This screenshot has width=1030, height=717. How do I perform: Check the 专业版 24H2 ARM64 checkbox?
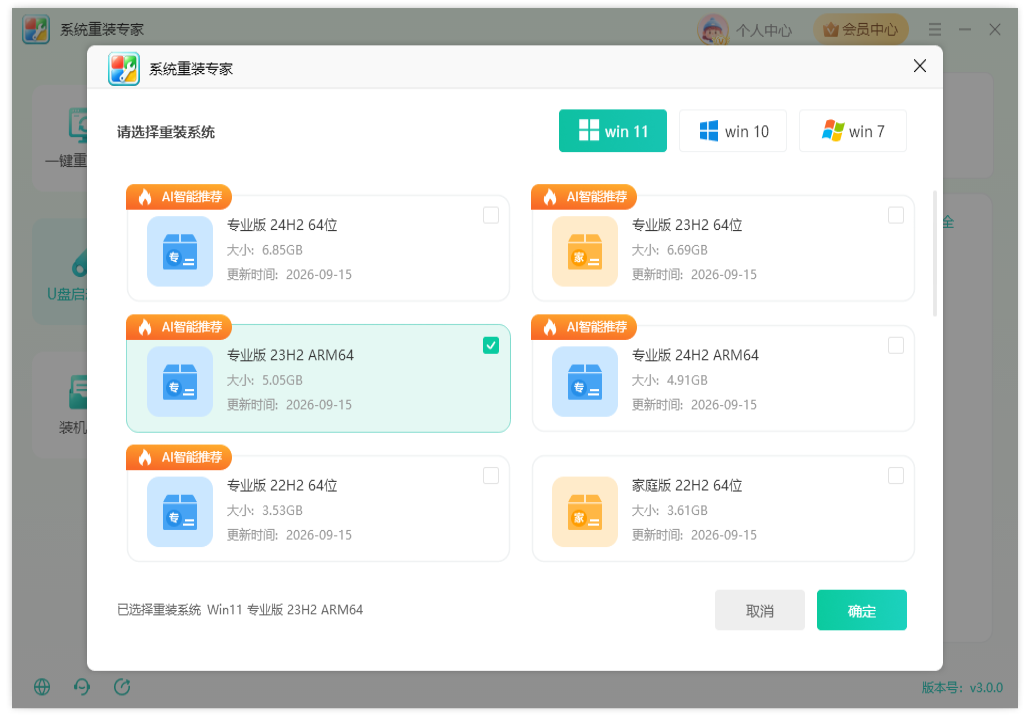895,345
